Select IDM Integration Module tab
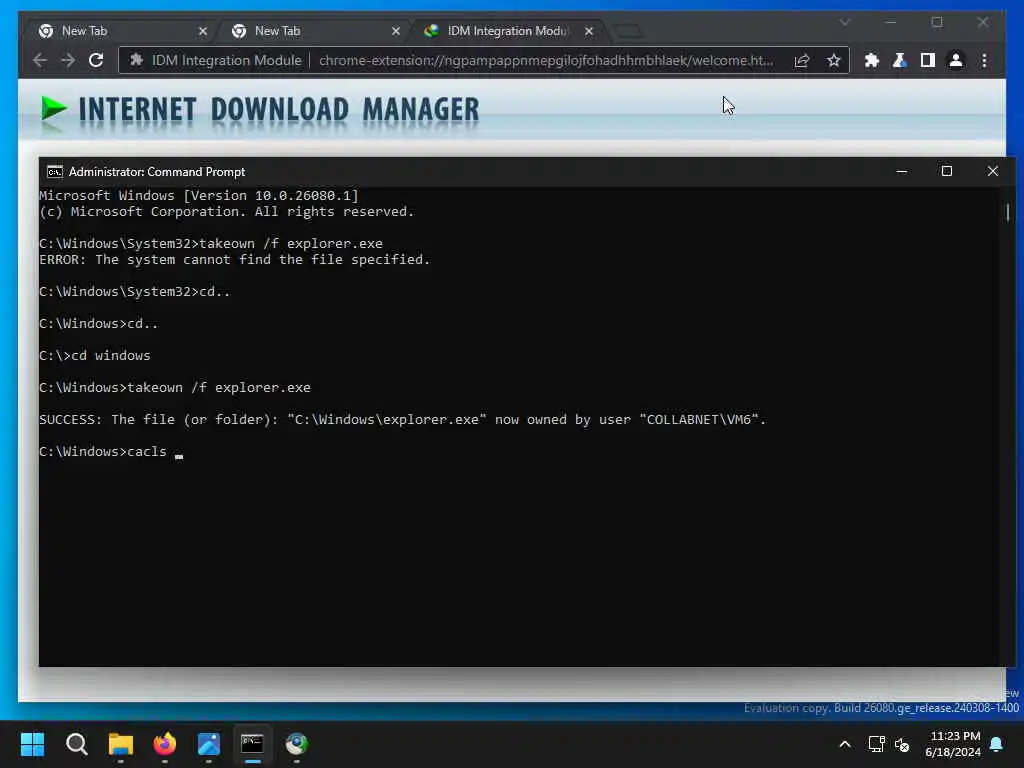 click(509, 31)
